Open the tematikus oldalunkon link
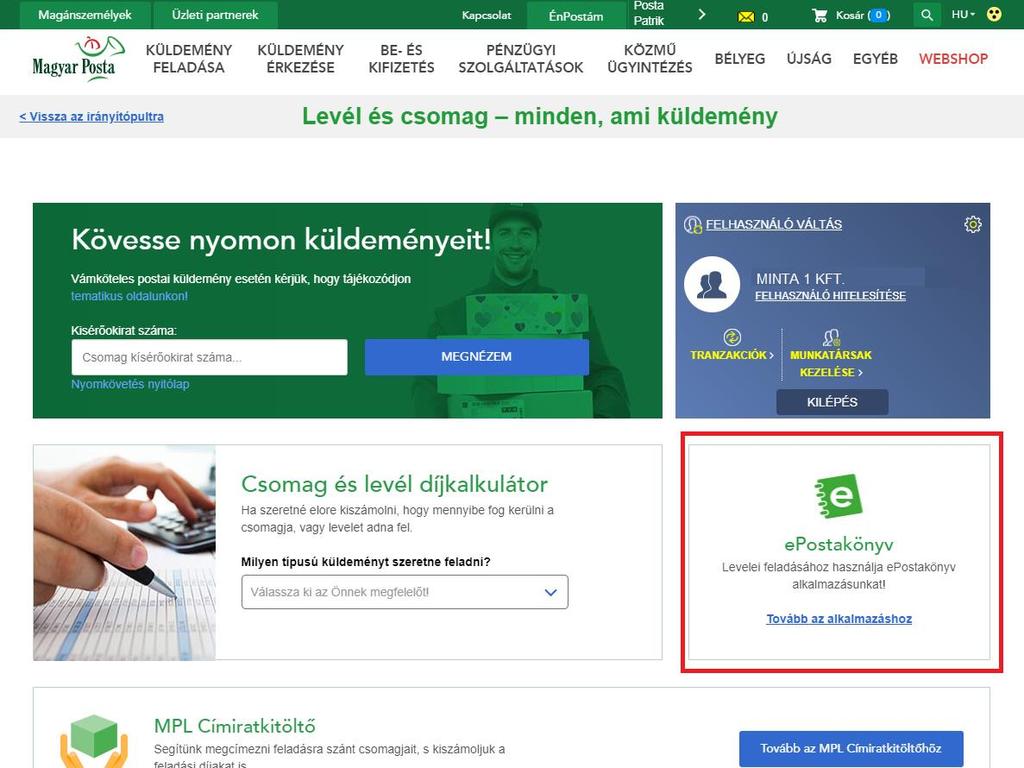1024x768 pixels. click(129, 296)
